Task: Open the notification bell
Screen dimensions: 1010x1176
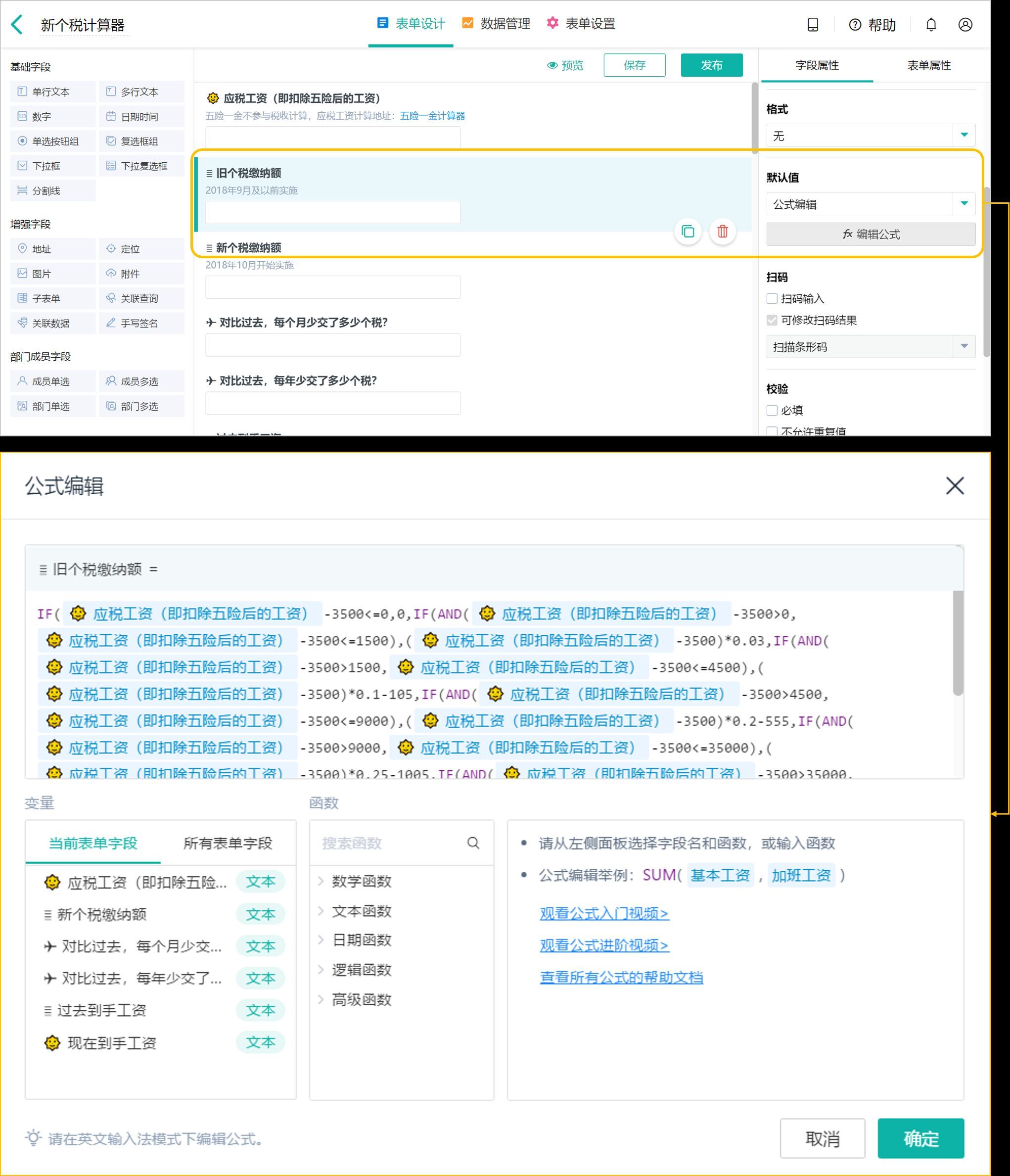Action: [x=931, y=24]
